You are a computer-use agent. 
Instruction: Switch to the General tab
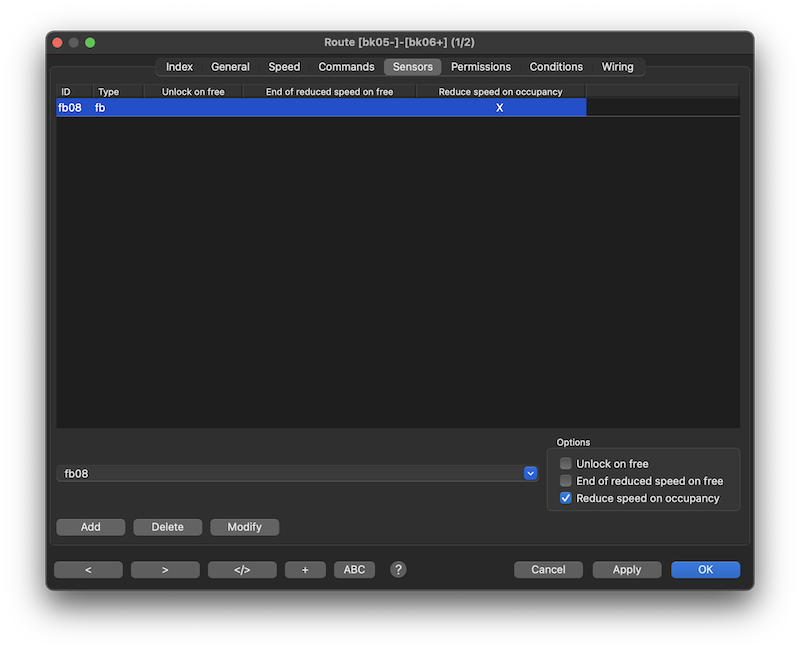(230, 67)
